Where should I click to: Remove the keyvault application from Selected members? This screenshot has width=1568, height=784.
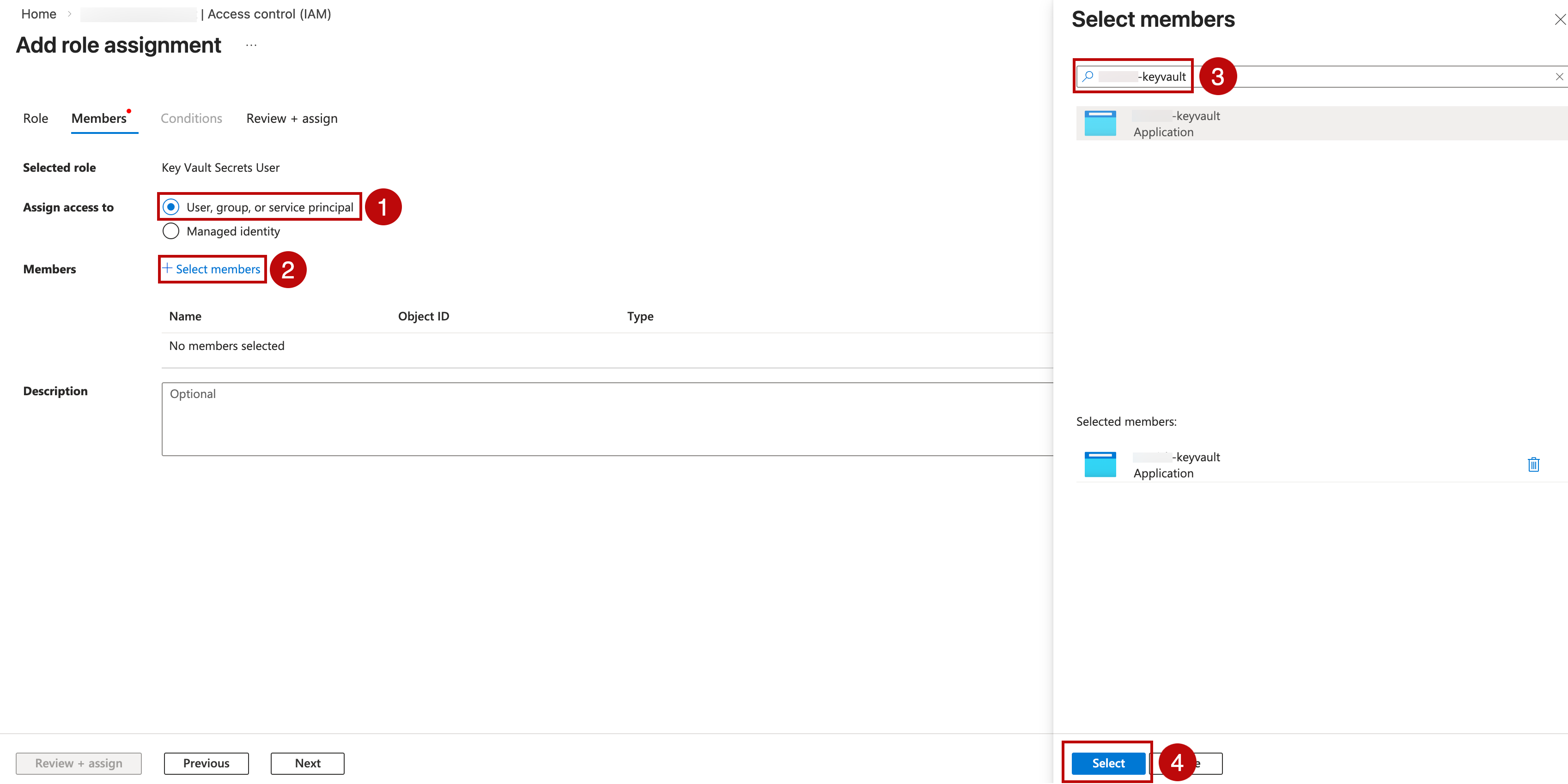tap(1534, 464)
